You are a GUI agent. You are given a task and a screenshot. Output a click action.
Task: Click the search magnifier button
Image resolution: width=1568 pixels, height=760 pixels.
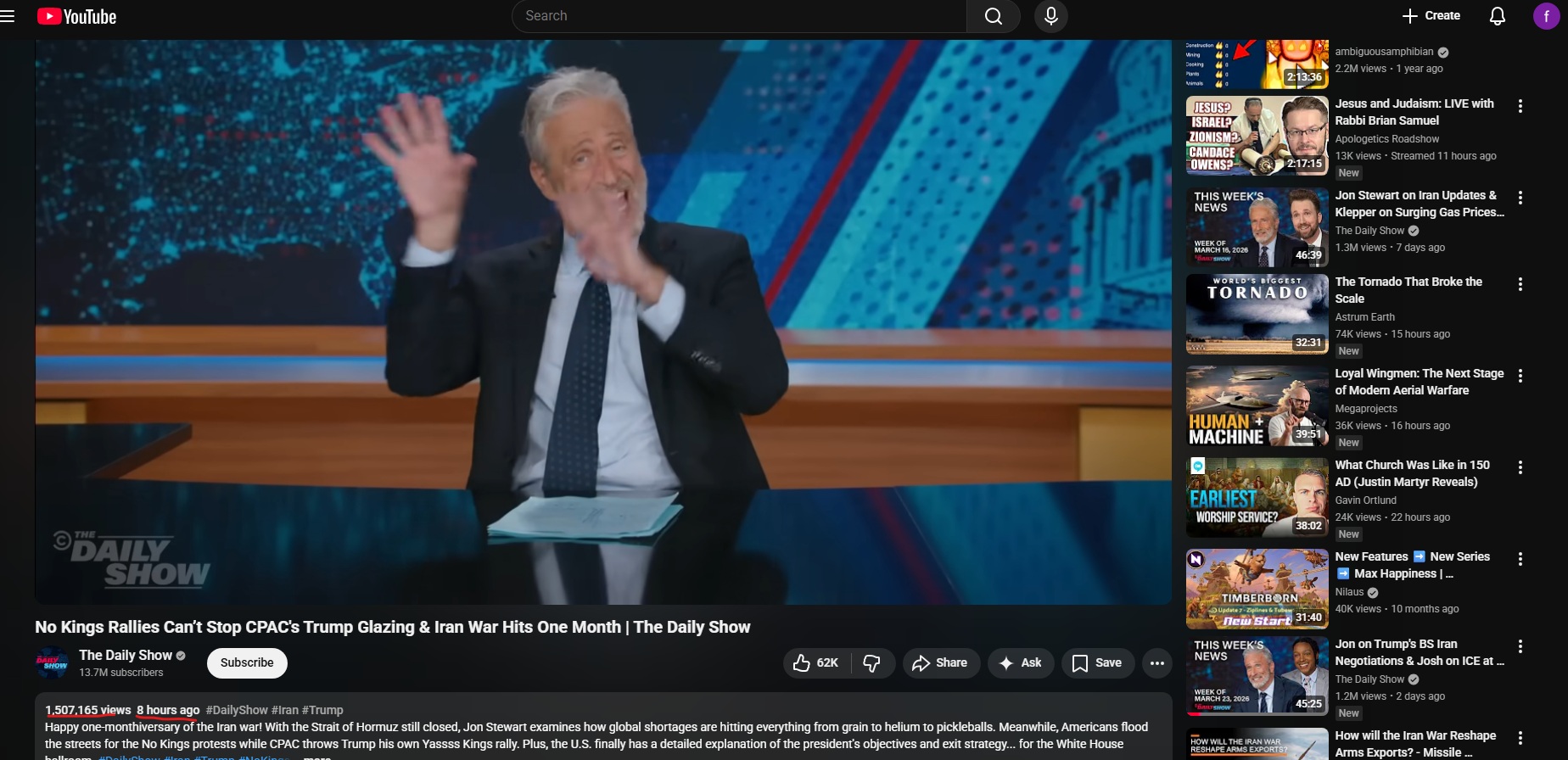tap(993, 16)
